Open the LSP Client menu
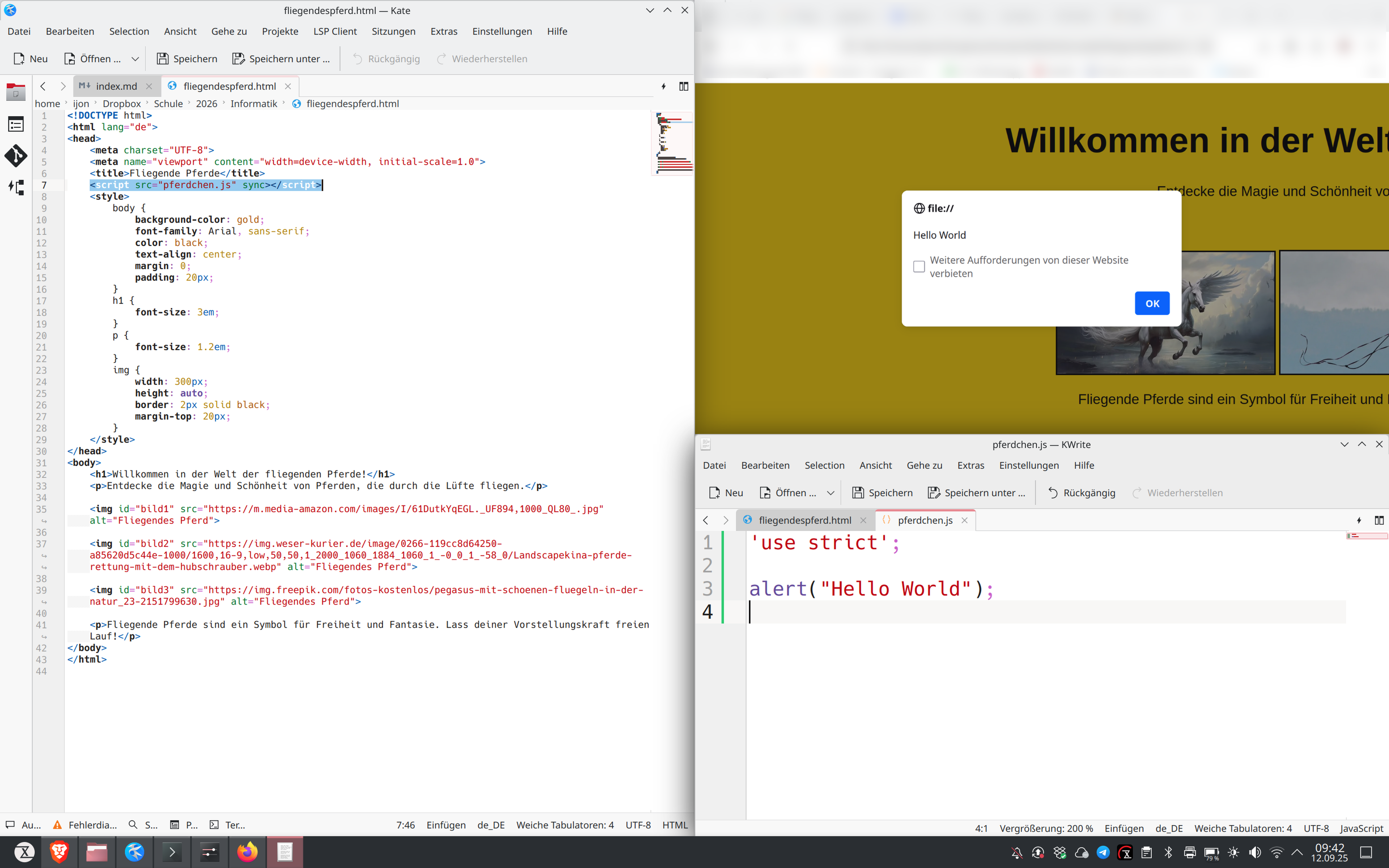 coord(335,31)
